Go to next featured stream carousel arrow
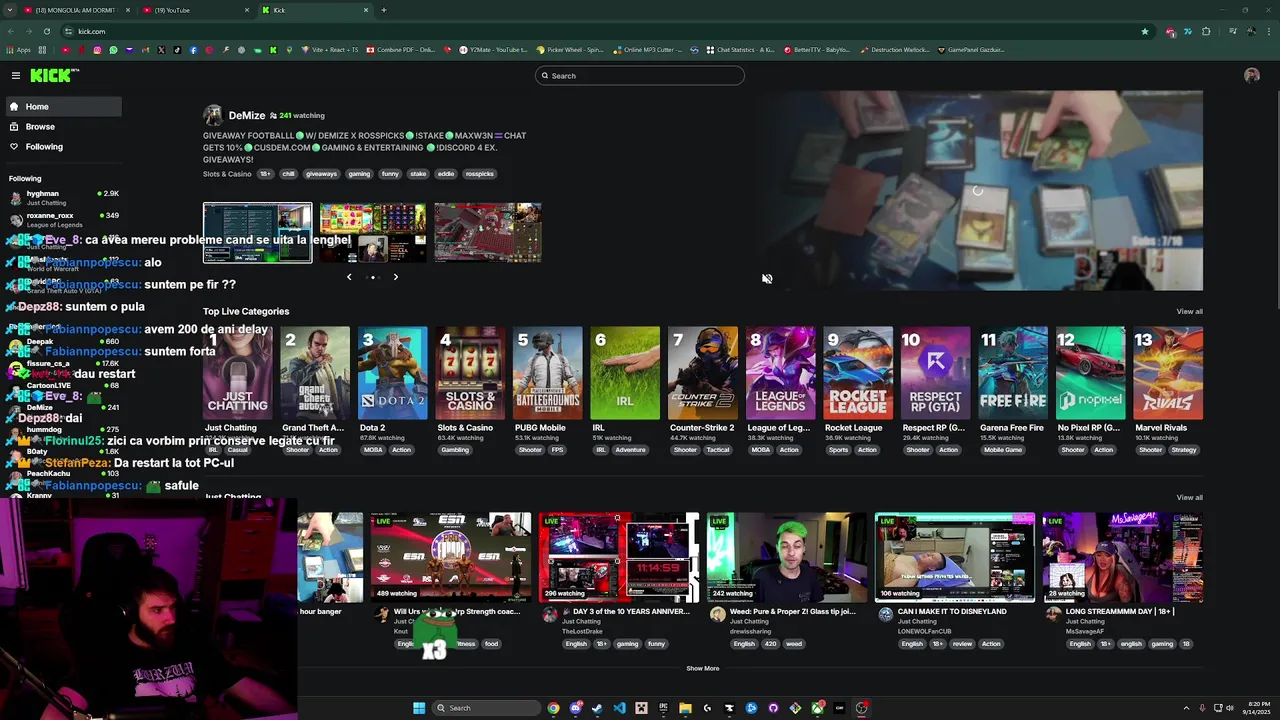The image size is (1280, 720). [395, 277]
